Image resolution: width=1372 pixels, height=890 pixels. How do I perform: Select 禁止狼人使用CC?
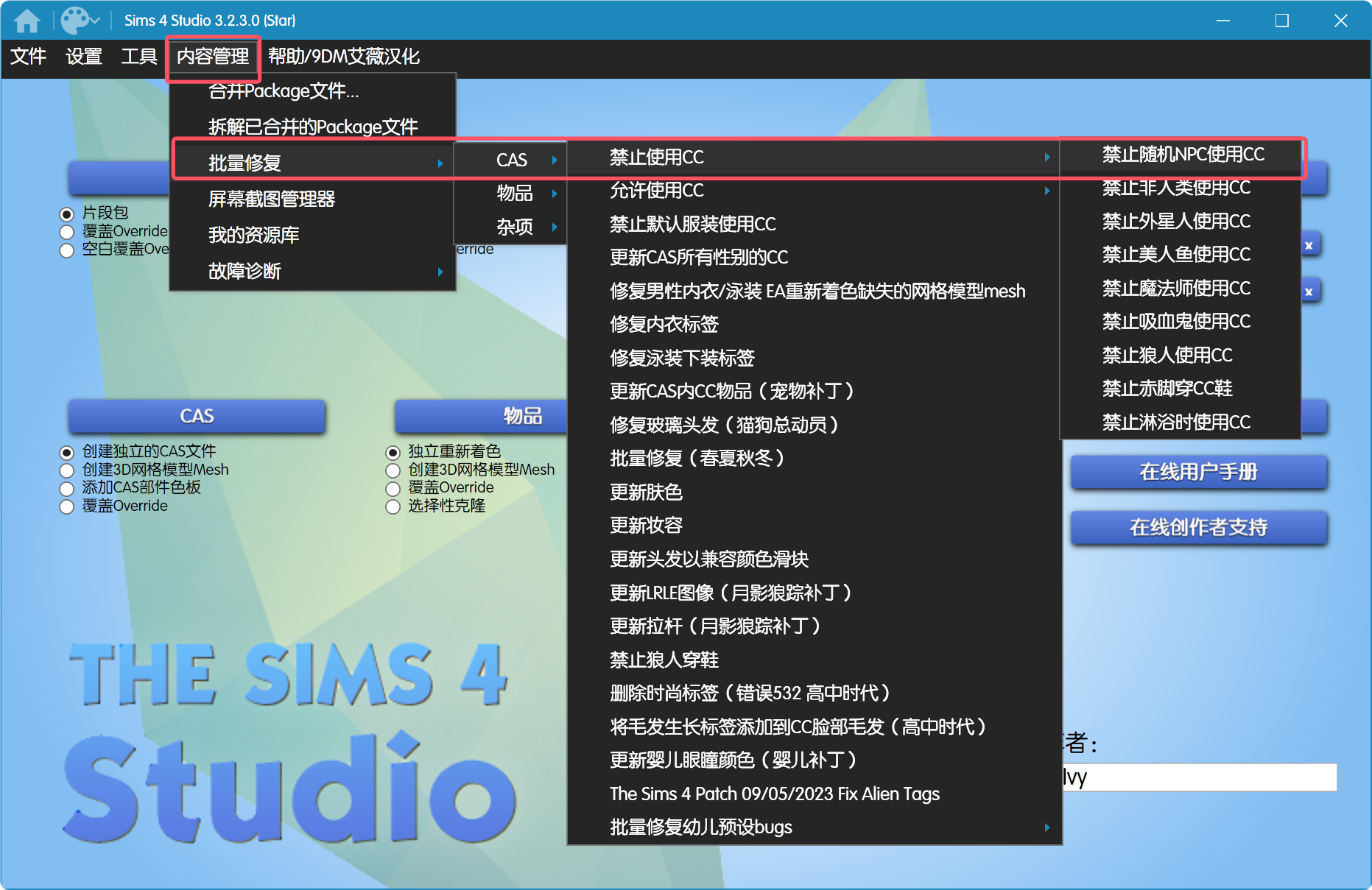point(1181,355)
